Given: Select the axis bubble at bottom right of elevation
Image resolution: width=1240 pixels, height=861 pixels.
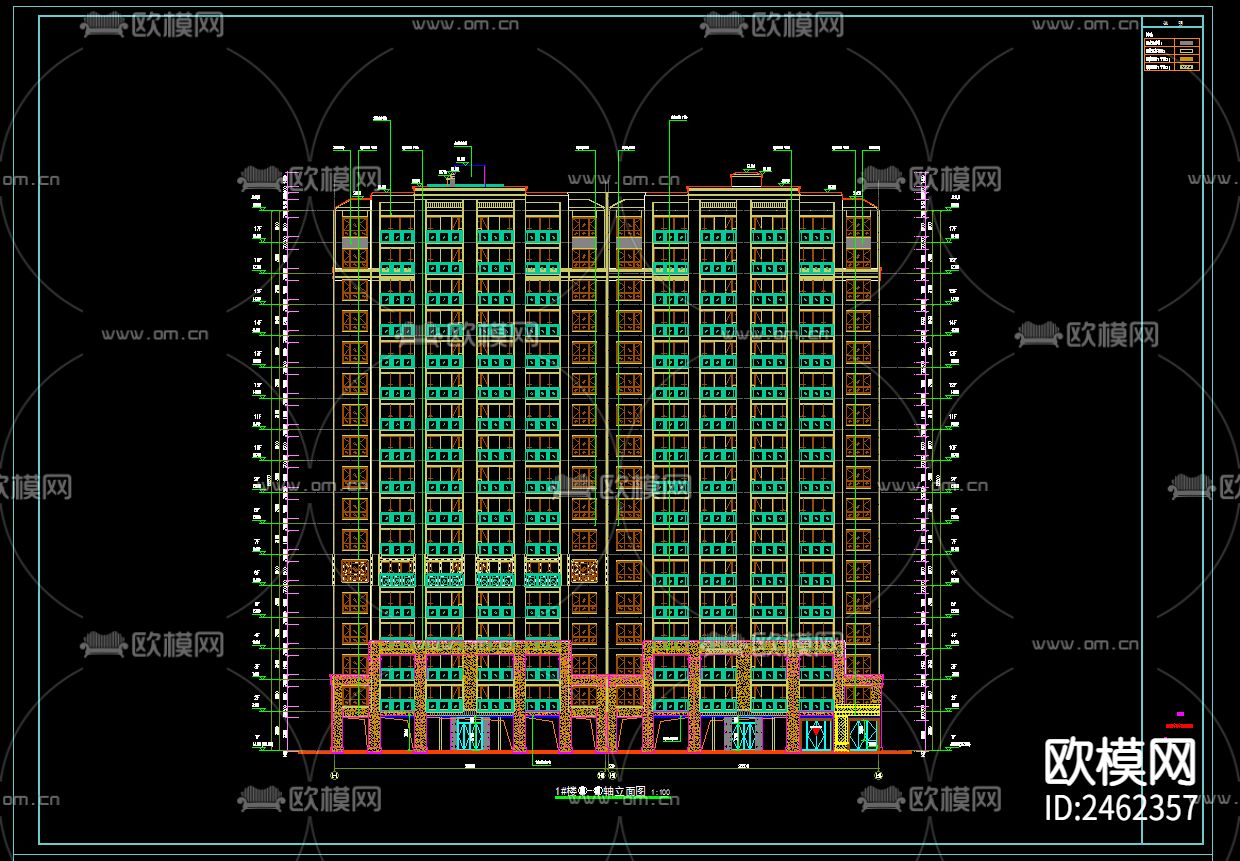Looking at the screenshot, I should 877,774.
